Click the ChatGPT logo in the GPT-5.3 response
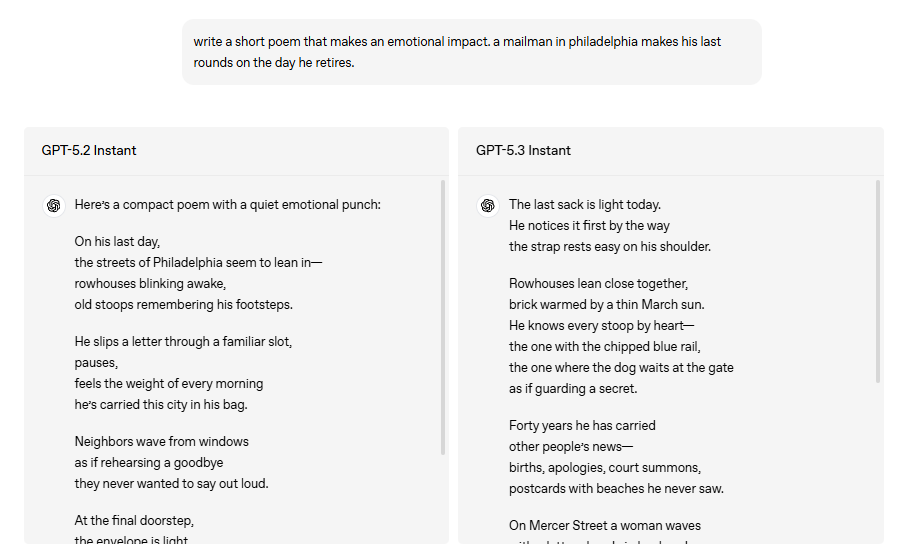 point(488,205)
